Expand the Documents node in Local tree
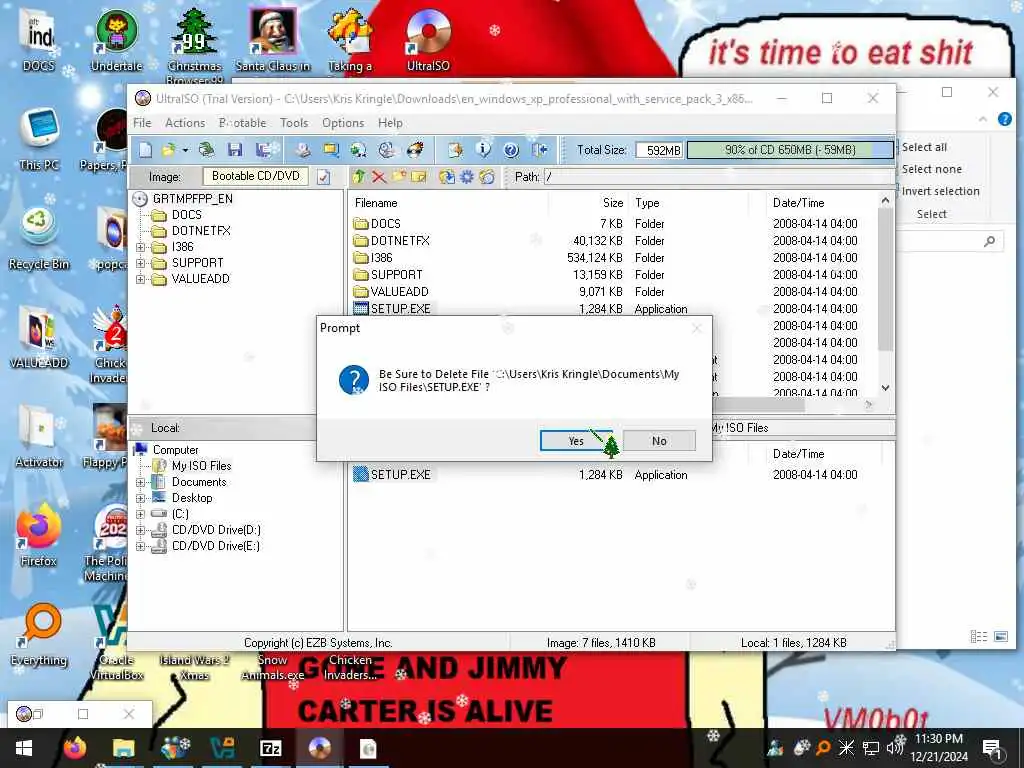This screenshot has height=768, width=1024. tap(140, 483)
